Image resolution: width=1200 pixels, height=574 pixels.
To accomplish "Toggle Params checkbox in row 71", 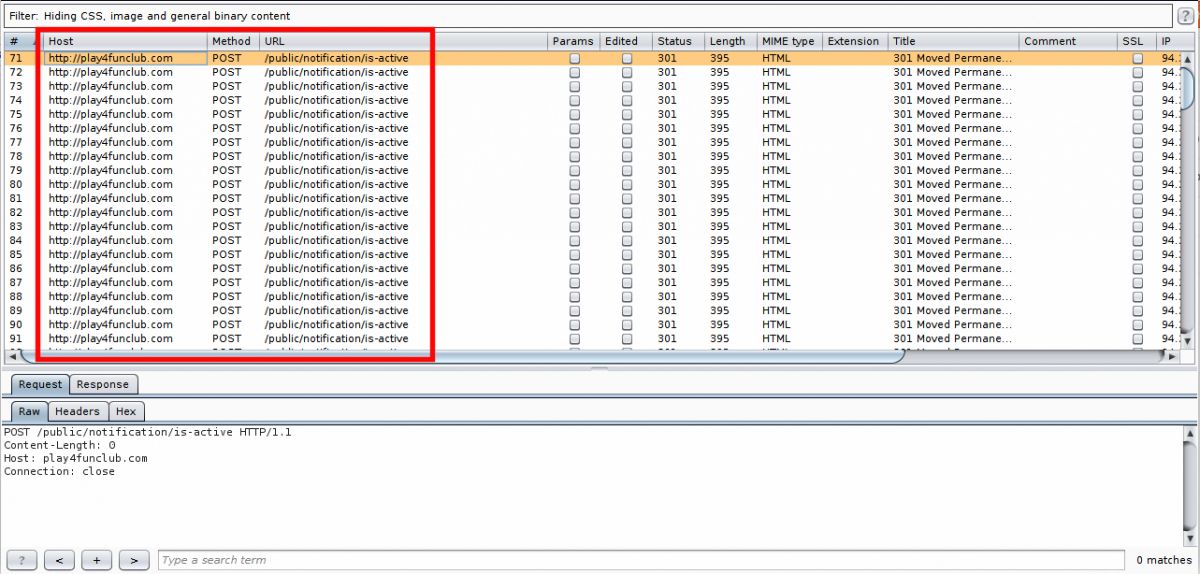I will point(574,59).
